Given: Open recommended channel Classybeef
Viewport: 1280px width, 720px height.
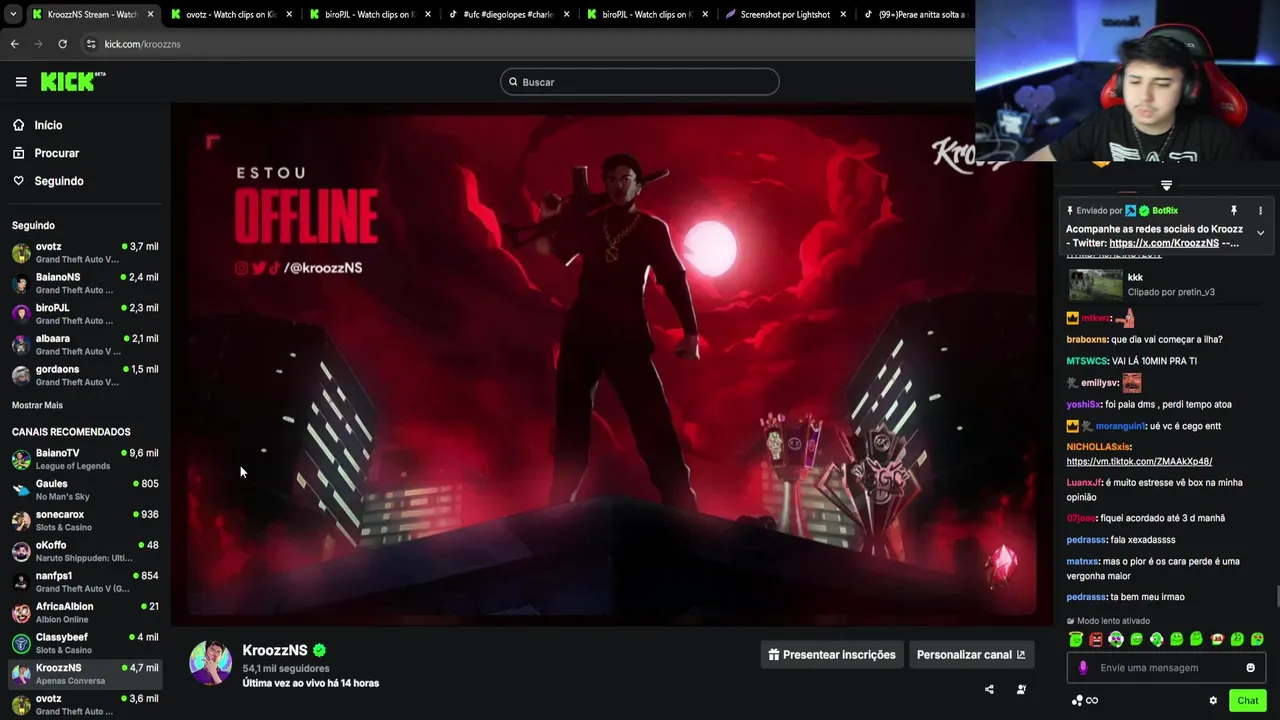Looking at the screenshot, I should tap(85, 643).
